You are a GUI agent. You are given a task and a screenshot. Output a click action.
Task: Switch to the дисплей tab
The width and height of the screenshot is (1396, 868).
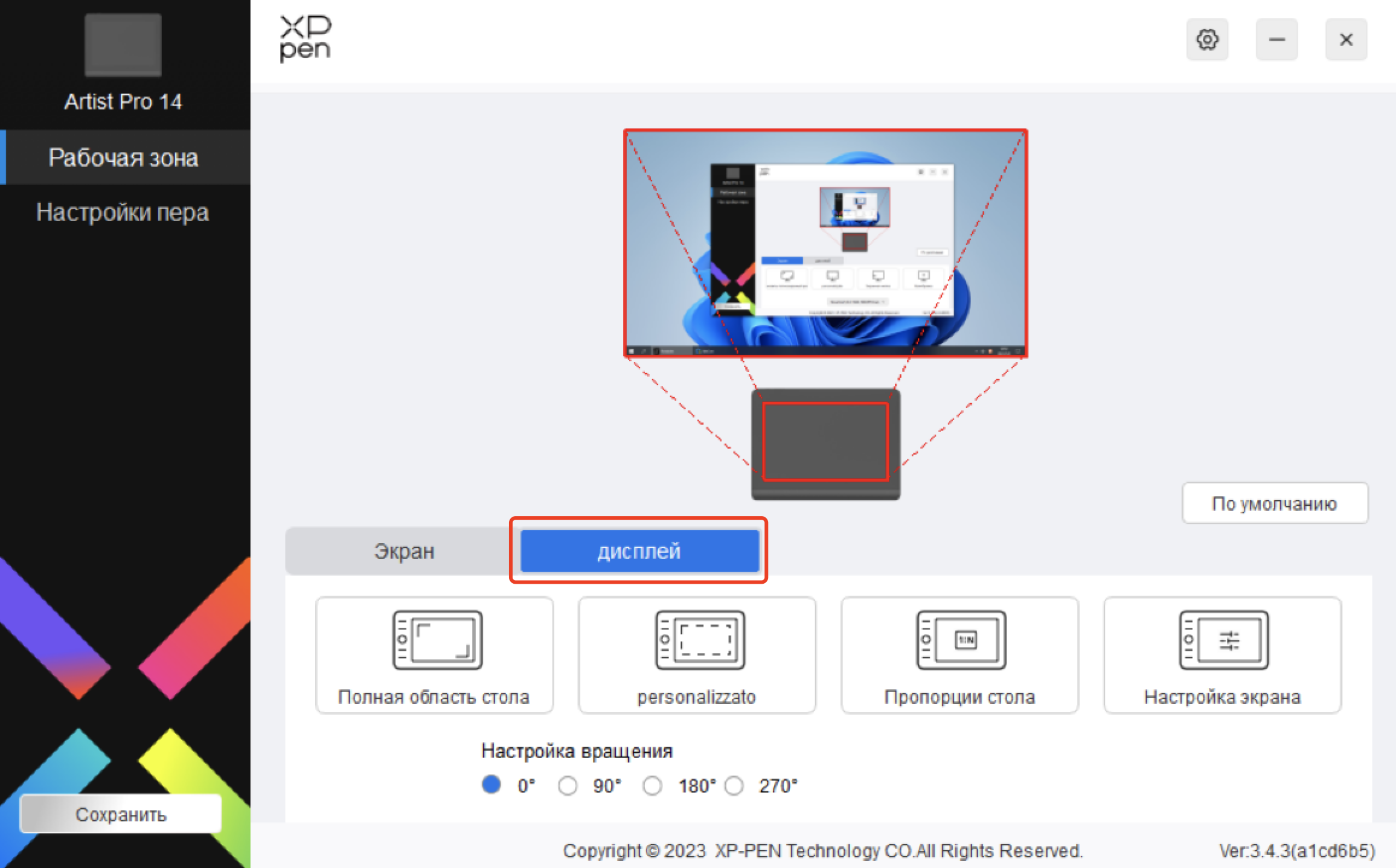tap(639, 551)
